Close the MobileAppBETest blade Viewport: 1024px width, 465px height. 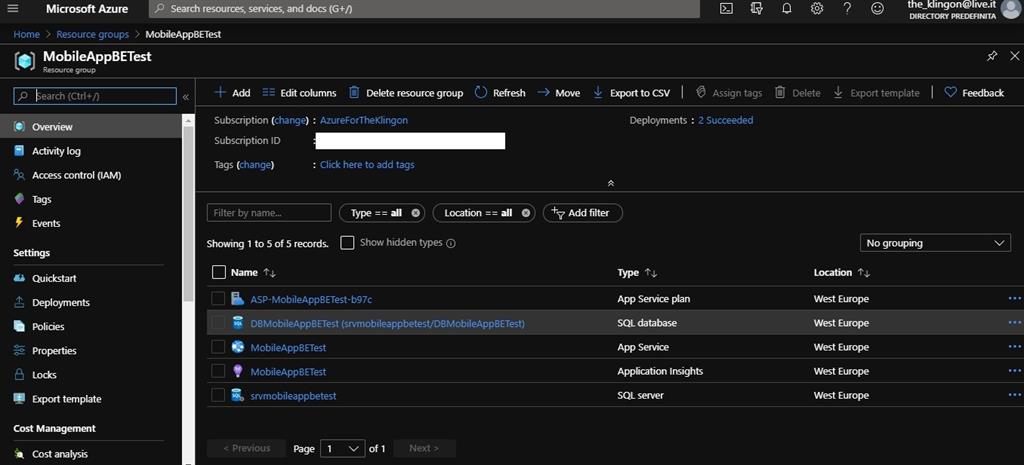[1015, 56]
